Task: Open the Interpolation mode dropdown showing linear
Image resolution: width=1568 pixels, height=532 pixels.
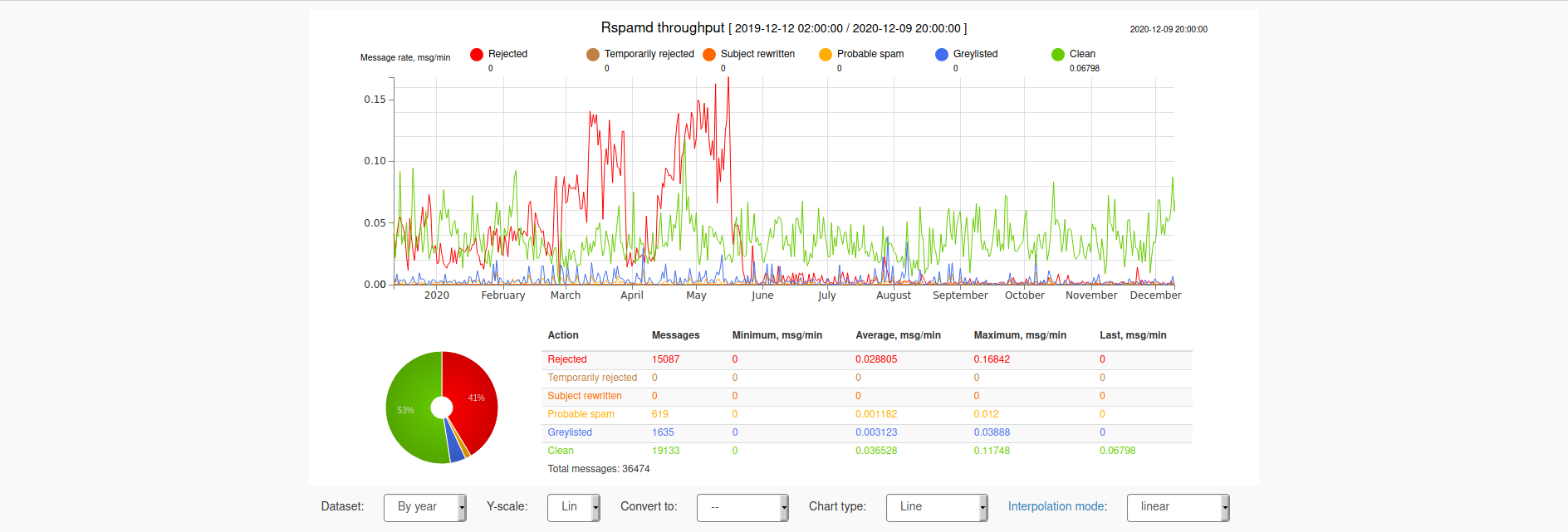Action: pyautogui.click(x=1178, y=507)
